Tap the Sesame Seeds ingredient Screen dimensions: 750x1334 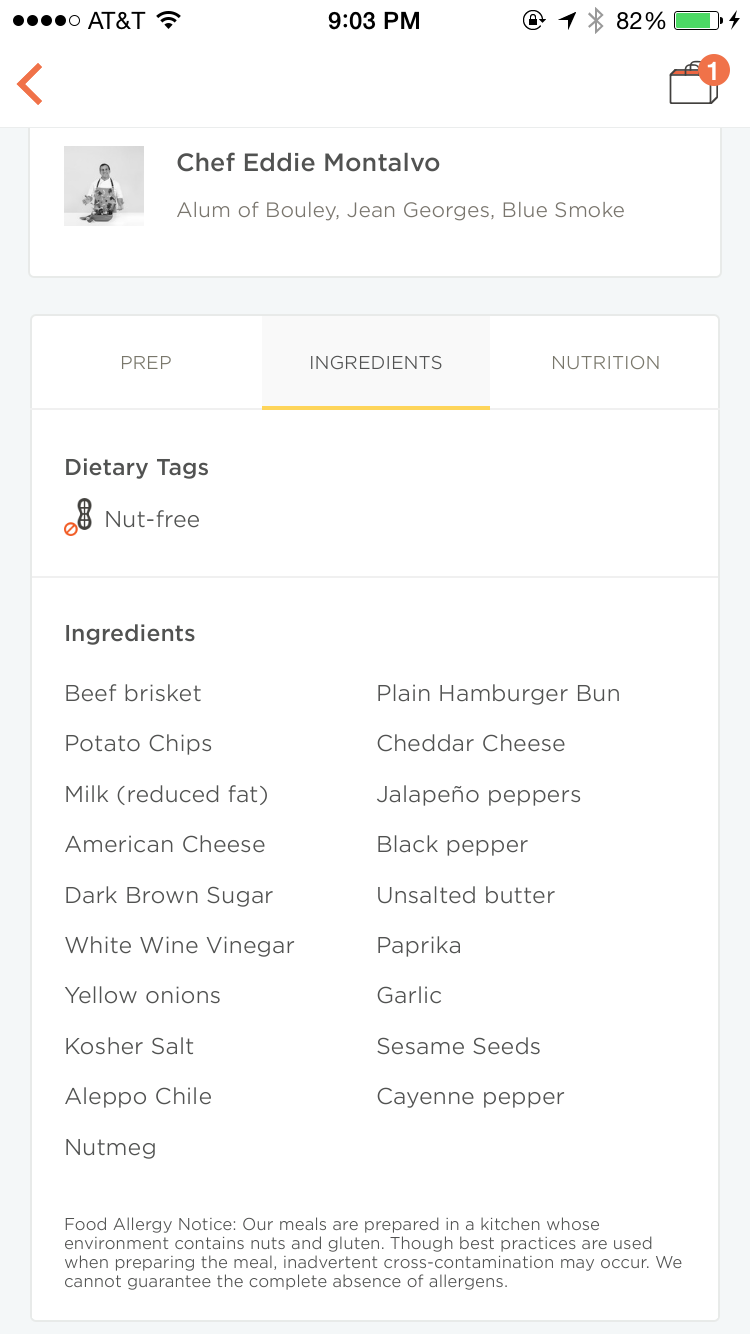(458, 1047)
